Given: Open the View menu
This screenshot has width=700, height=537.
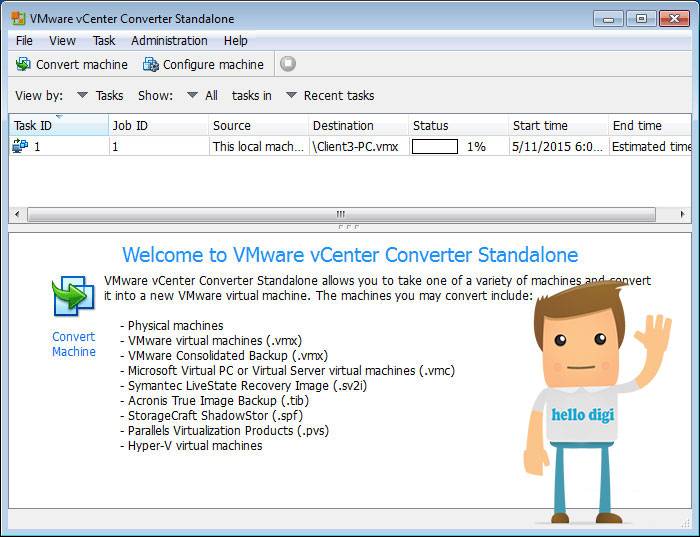Looking at the screenshot, I should (62, 41).
